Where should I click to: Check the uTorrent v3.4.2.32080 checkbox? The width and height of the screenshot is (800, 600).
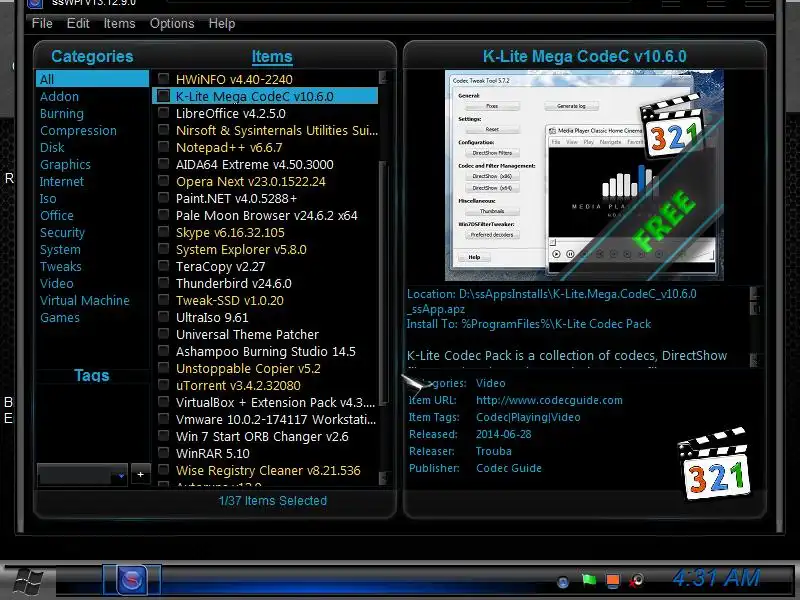[x=163, y=384]
